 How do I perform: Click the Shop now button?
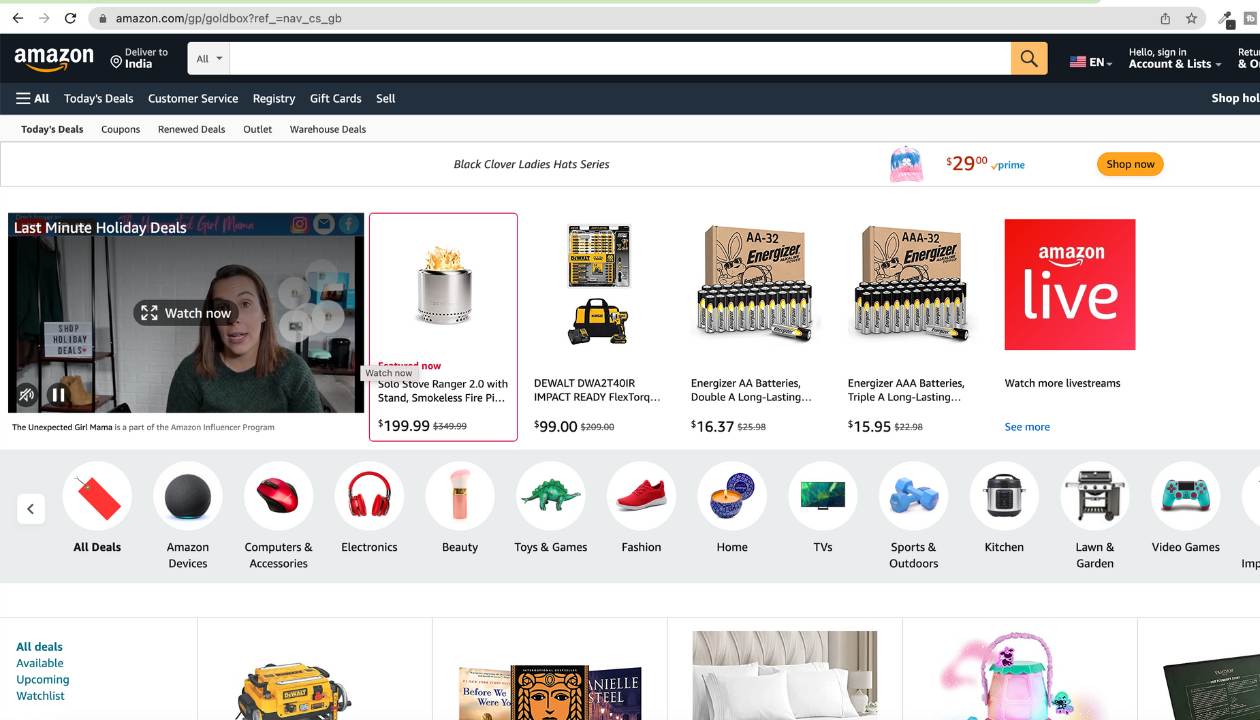coord(1130,164)
